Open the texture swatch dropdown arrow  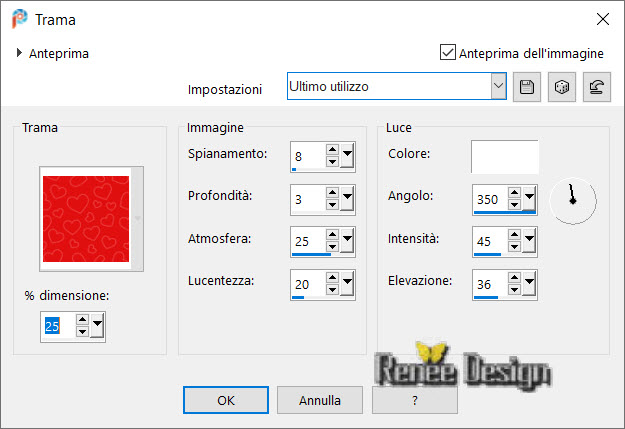[138, 218]
